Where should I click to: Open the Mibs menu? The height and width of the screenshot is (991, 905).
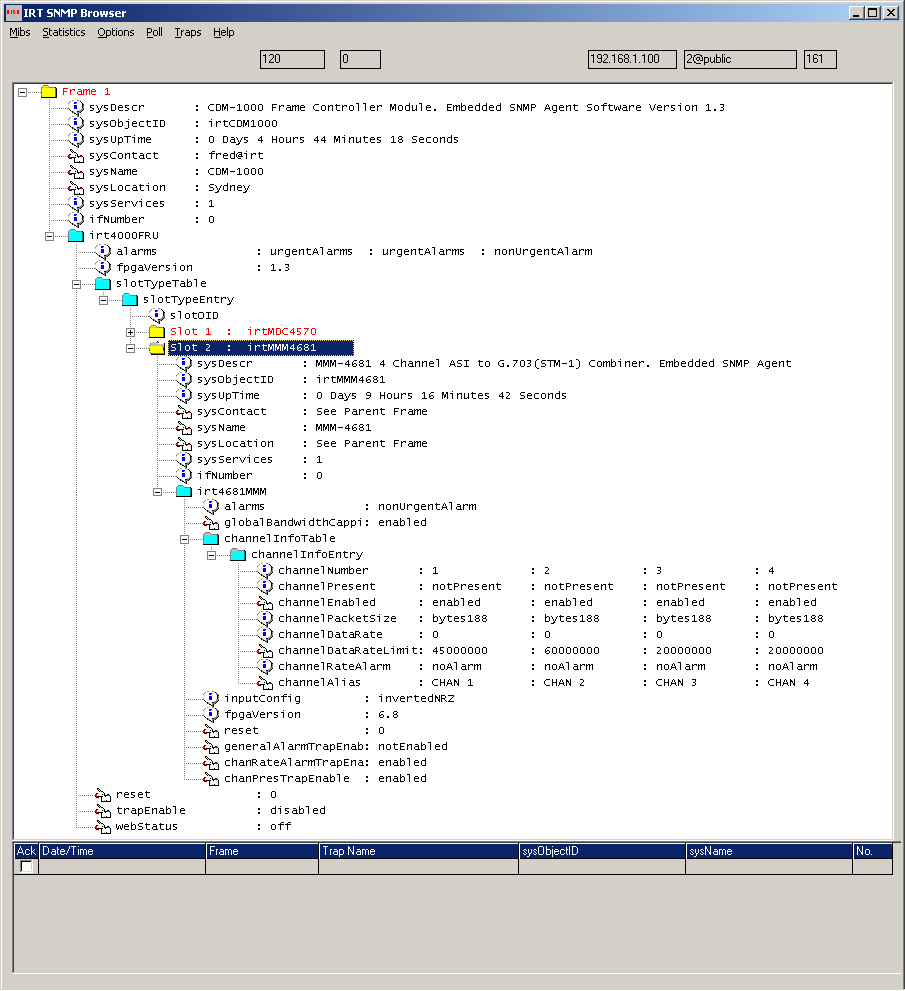[20, 32]
